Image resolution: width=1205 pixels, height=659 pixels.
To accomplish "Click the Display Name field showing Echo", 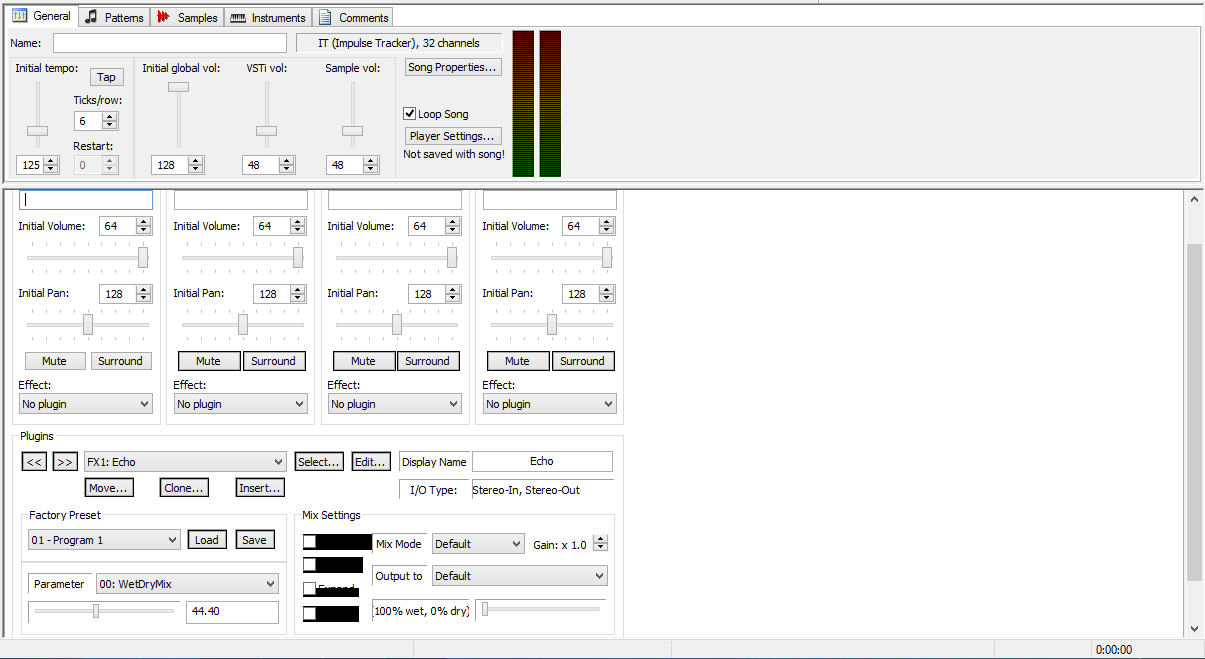I will click(542, 462).
